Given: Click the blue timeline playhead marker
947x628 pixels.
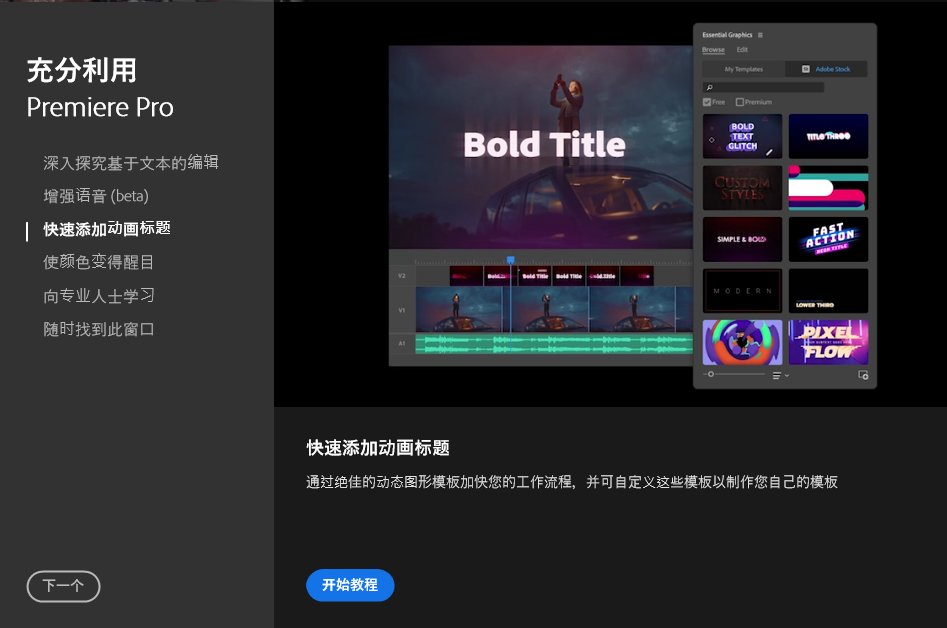Looking at the screenshot, I should [x=510, y=260].
